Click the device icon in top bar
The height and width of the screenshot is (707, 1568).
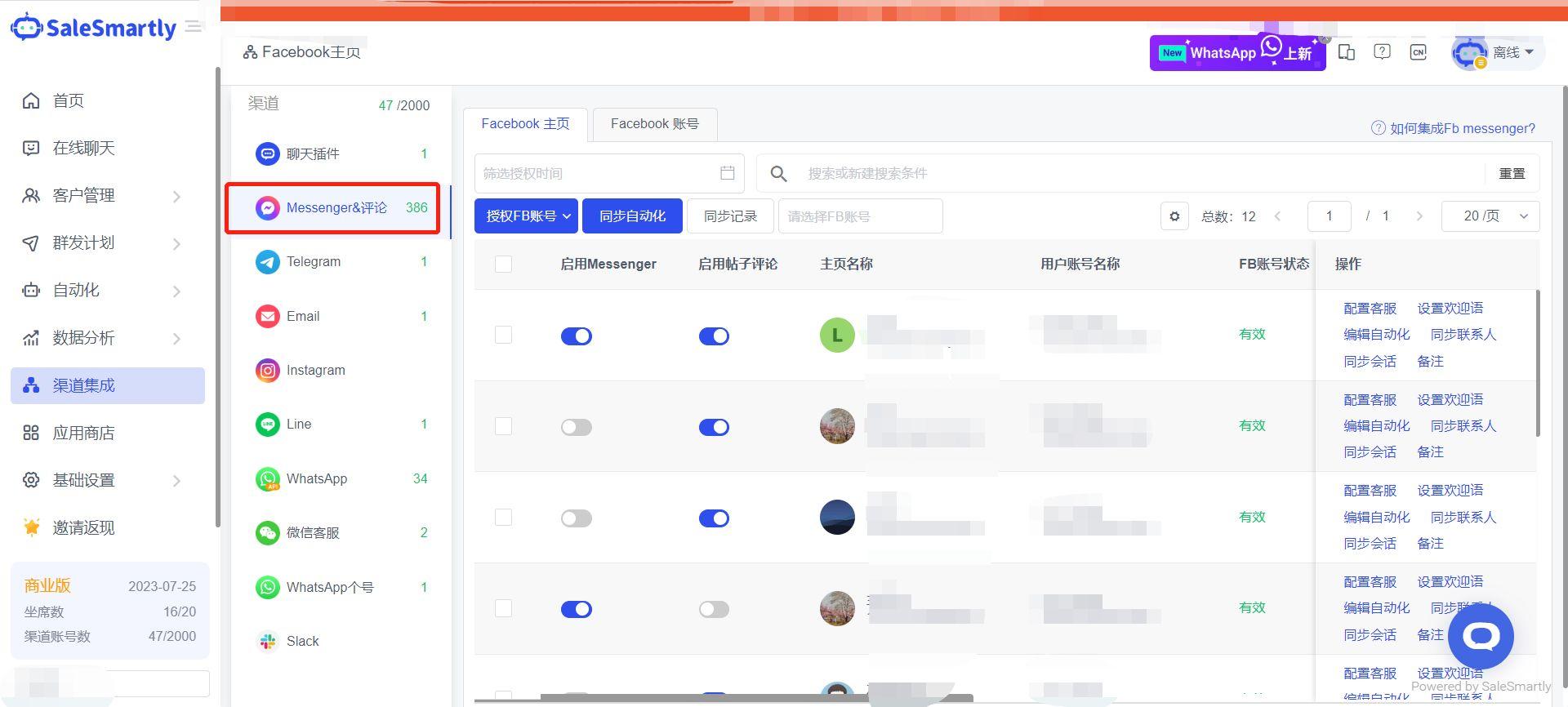pyautogui.click(x=1347, y=52)
